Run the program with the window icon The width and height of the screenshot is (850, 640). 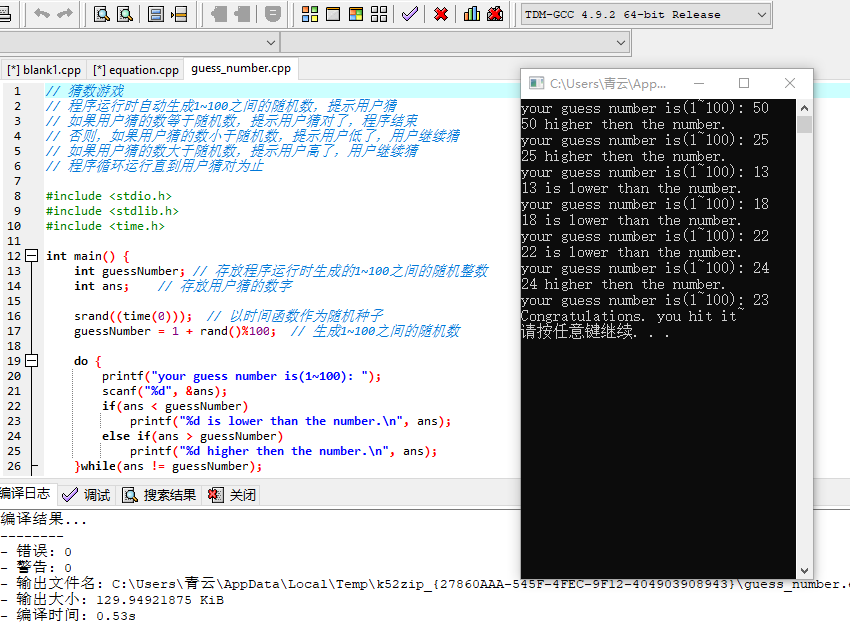pos(333,14)
